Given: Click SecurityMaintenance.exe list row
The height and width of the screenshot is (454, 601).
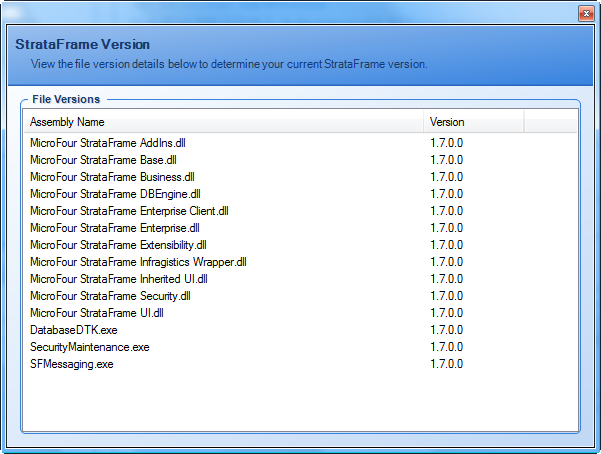Looking at the screenshot, I should [x=89, y=347].
